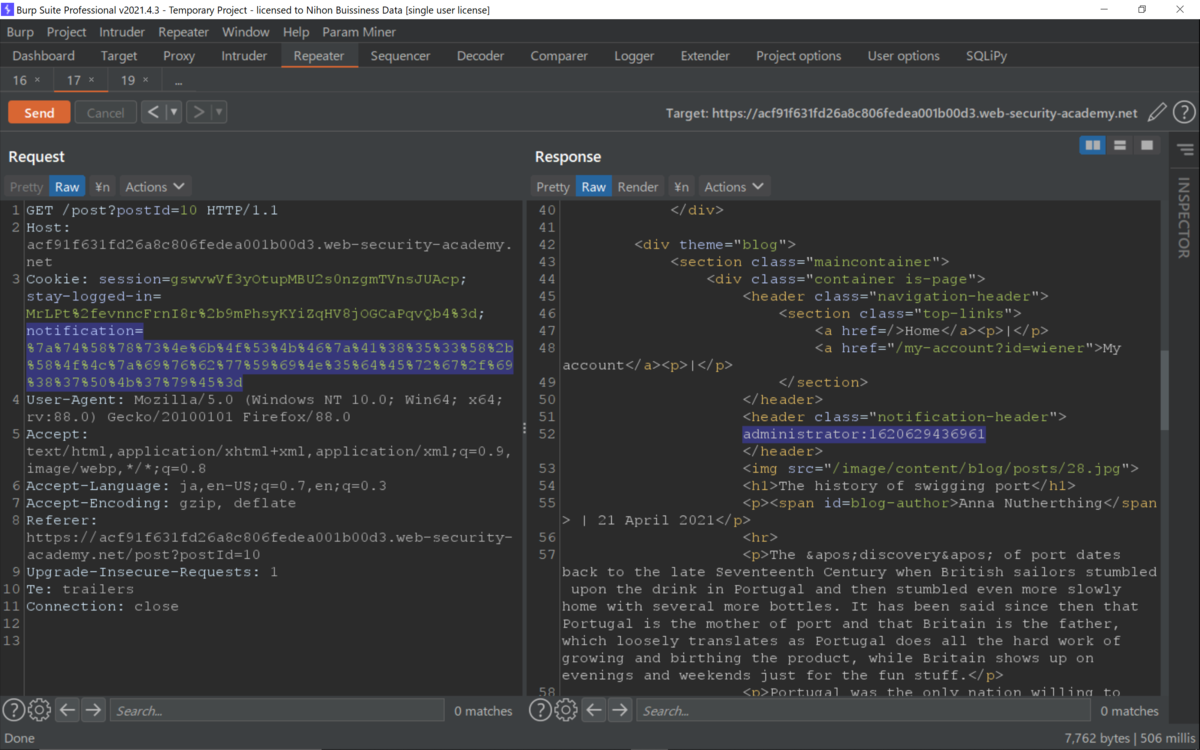Open the Window menu
Image resolution: width=1200 pixels, height=750 pixels.
tap(246, 32)
